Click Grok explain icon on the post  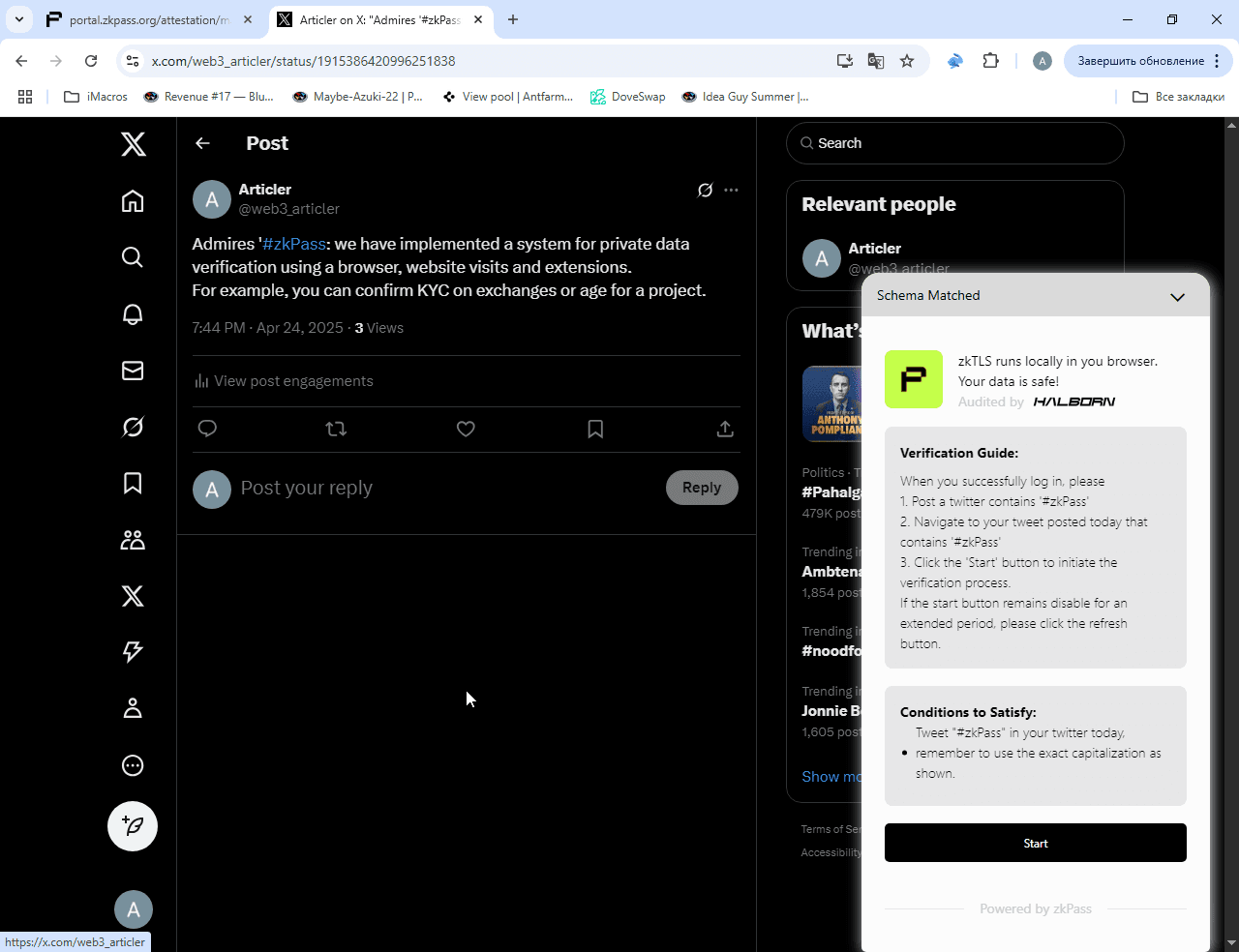tap(706, 190)
